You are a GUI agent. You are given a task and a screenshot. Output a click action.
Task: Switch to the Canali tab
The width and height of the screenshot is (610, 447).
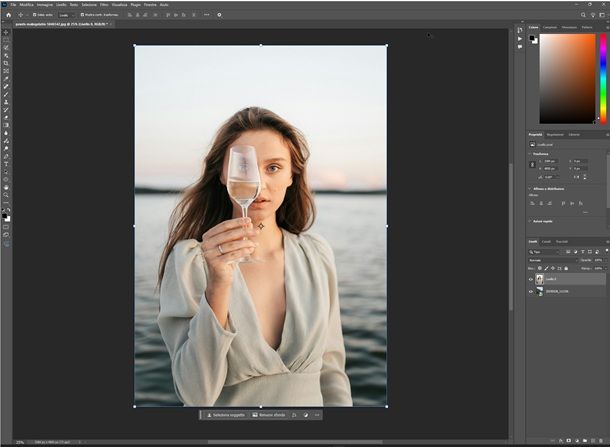point(546,242)
